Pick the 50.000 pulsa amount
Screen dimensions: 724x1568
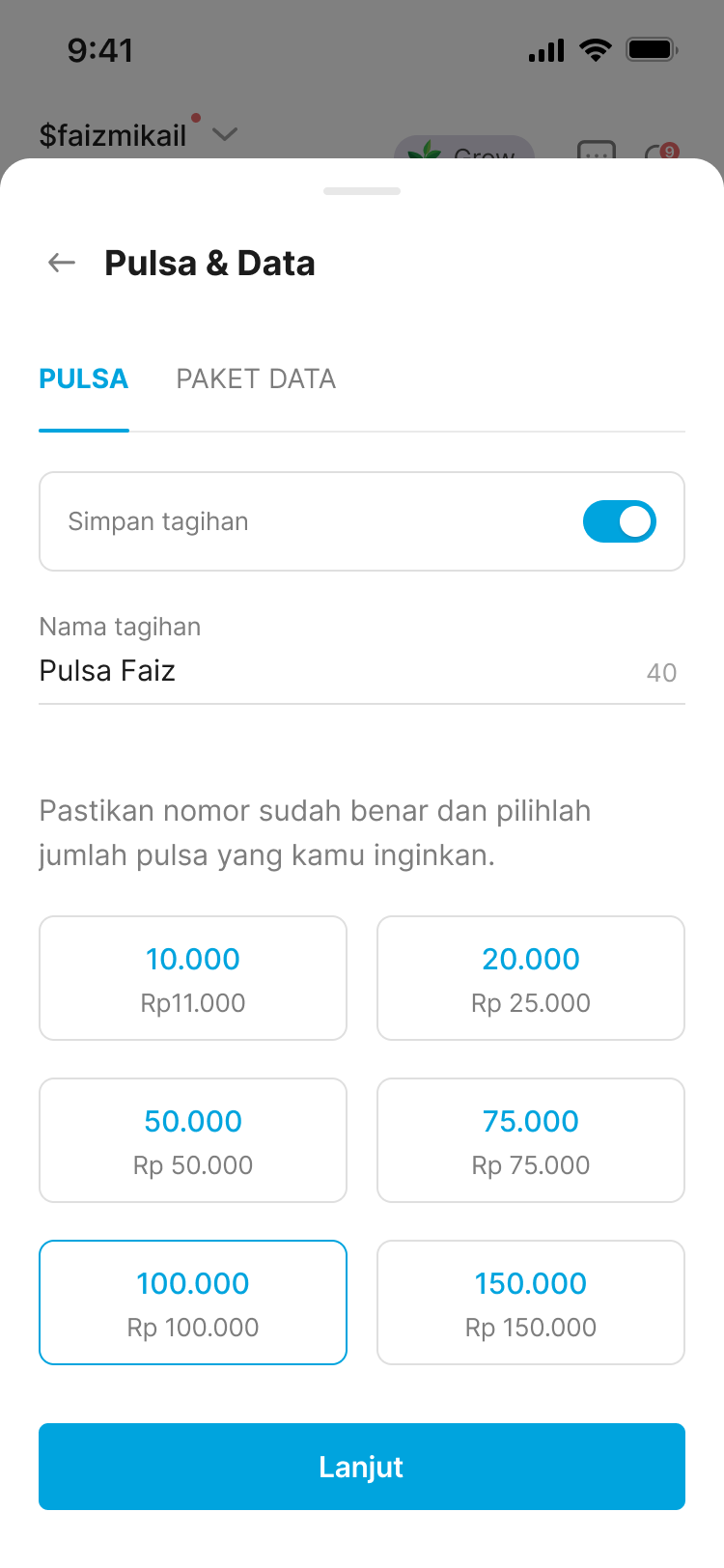(x=193, y=1140)
